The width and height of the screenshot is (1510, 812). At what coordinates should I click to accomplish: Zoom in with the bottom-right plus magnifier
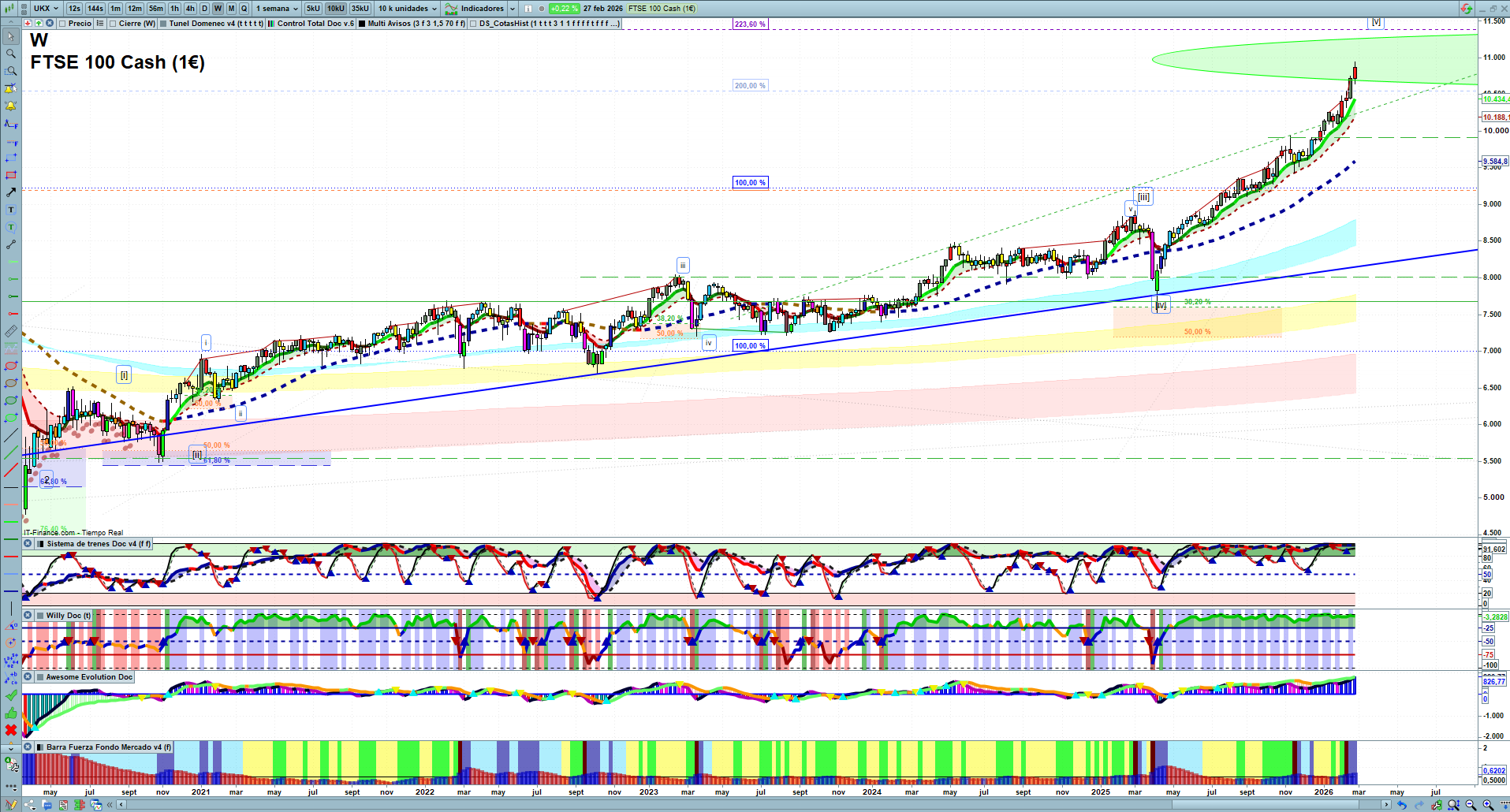point(1488,805)
